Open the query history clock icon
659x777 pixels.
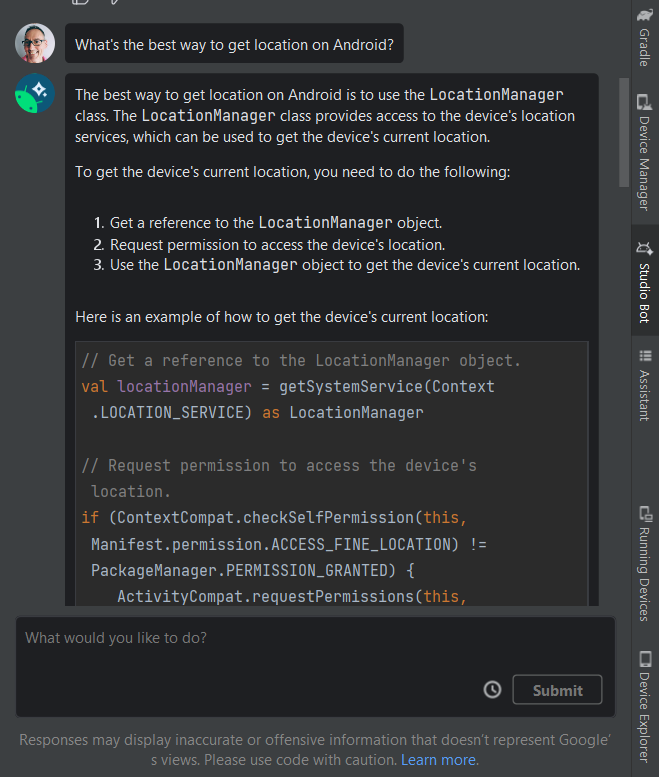(x=492, y=690)
